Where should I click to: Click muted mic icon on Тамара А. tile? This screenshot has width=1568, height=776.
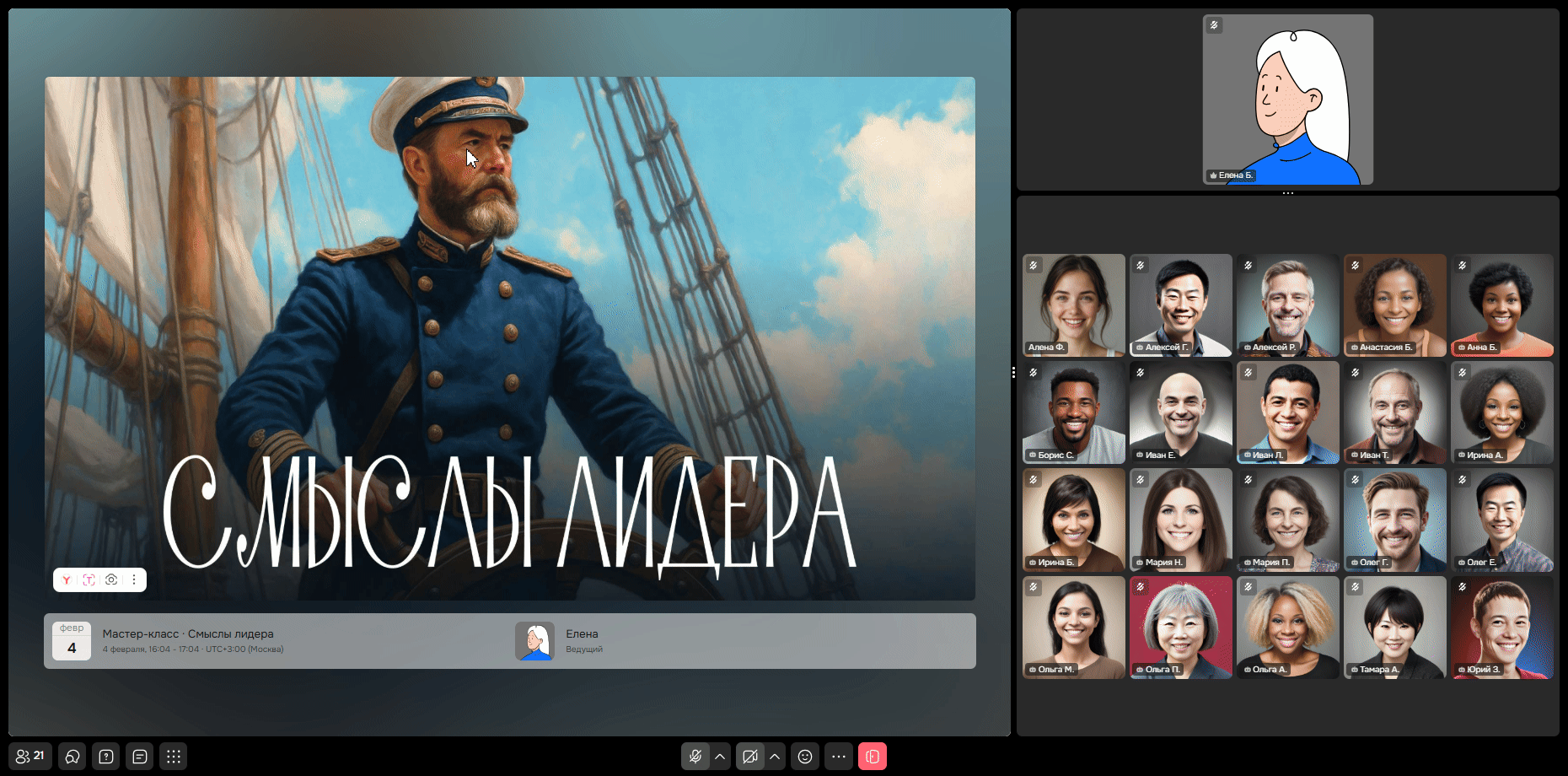[x=1355, y=587]
